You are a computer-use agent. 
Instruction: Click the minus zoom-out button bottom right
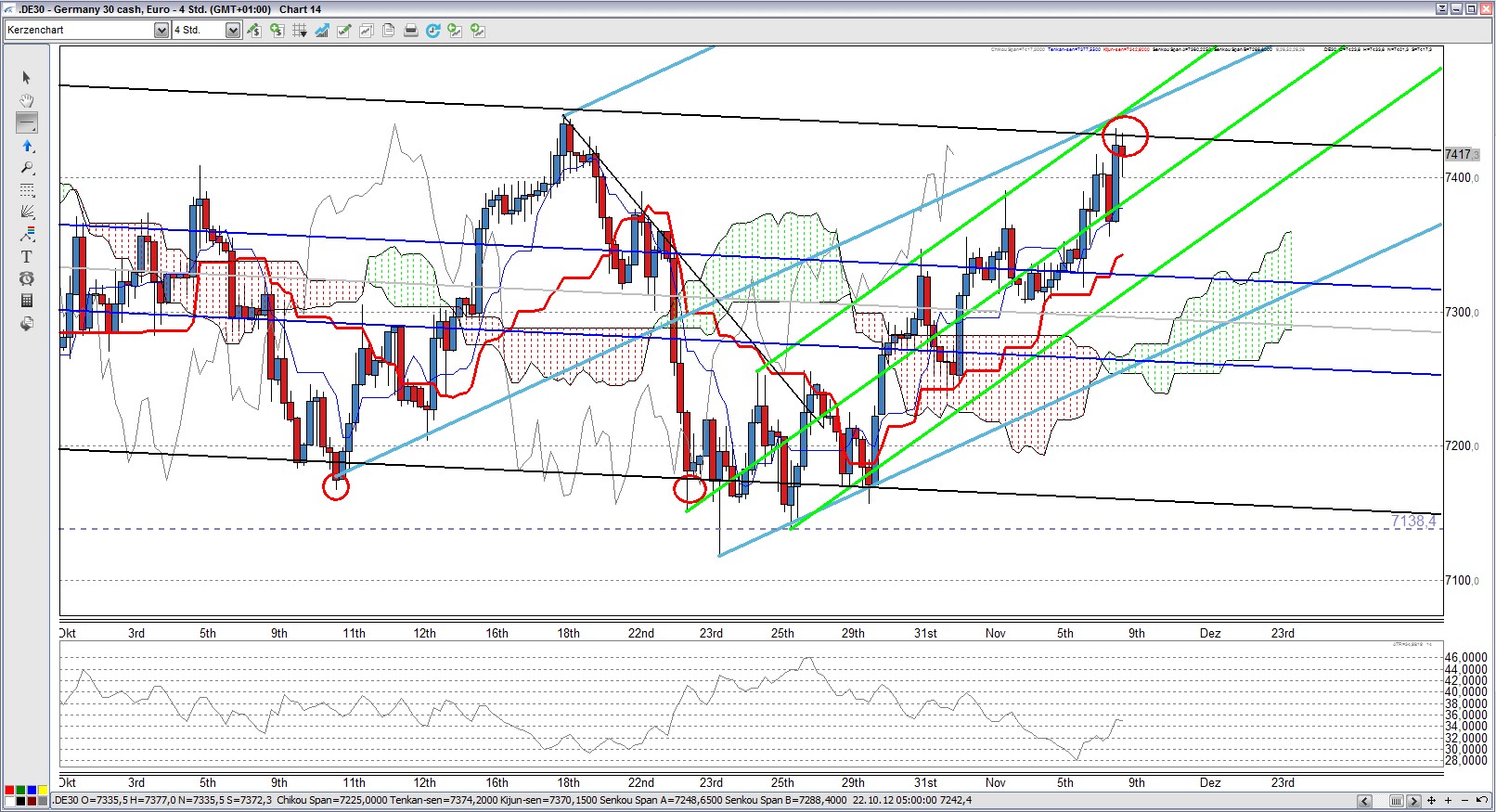coord(1465,801)
